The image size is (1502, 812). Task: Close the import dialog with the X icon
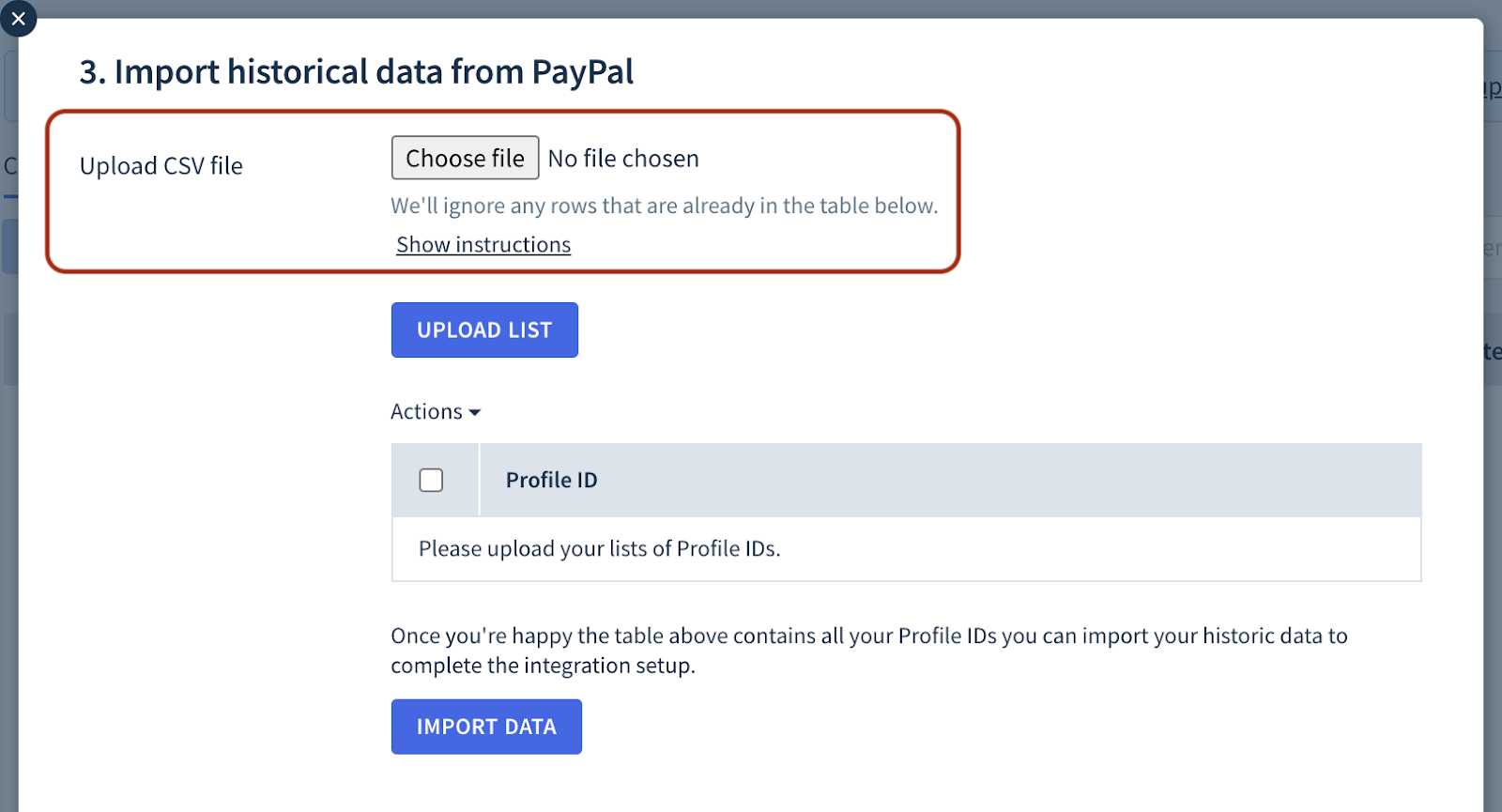pos(18,18)
